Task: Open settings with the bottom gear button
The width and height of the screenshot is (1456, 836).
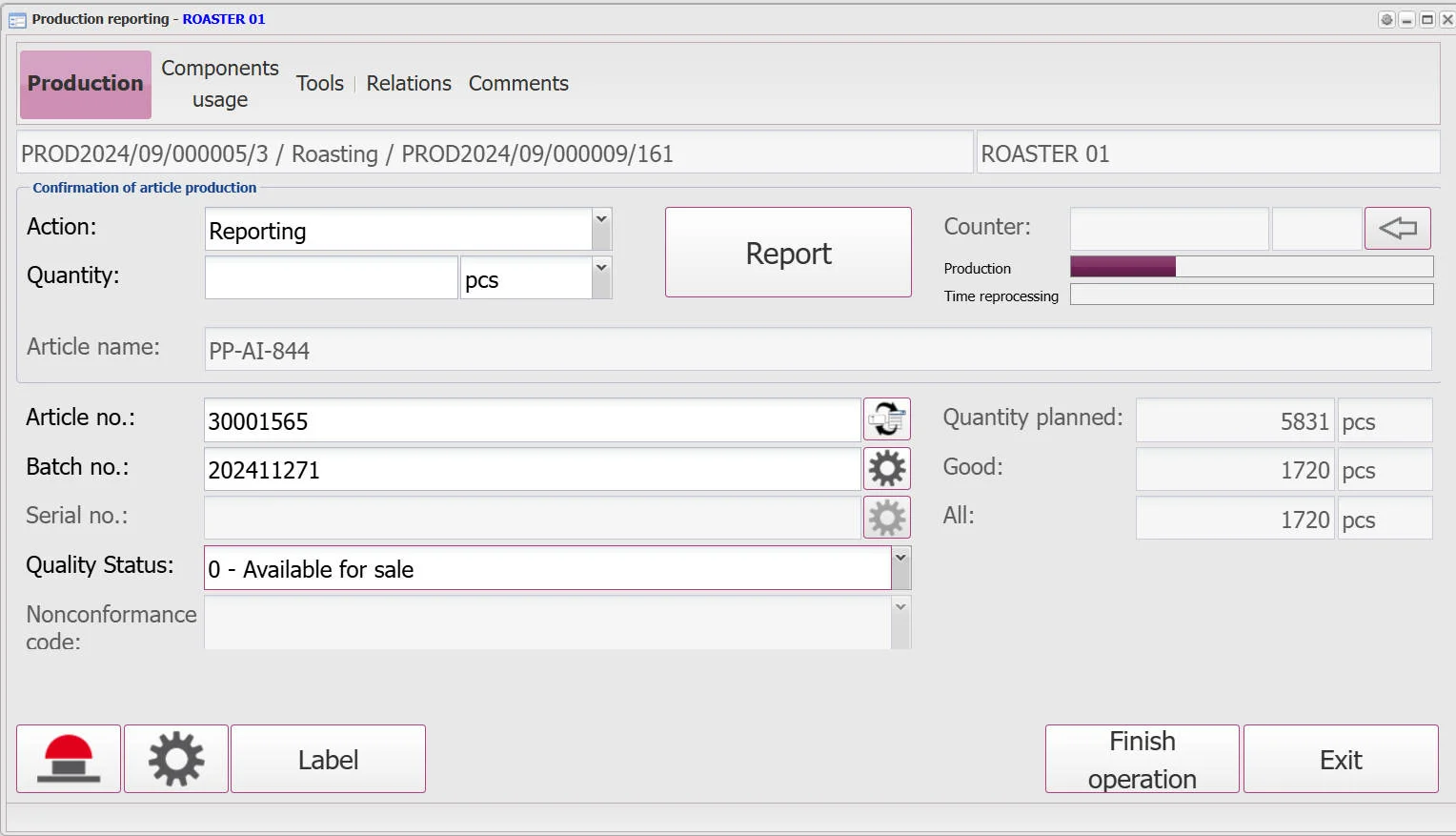Action: coord(176,759)
